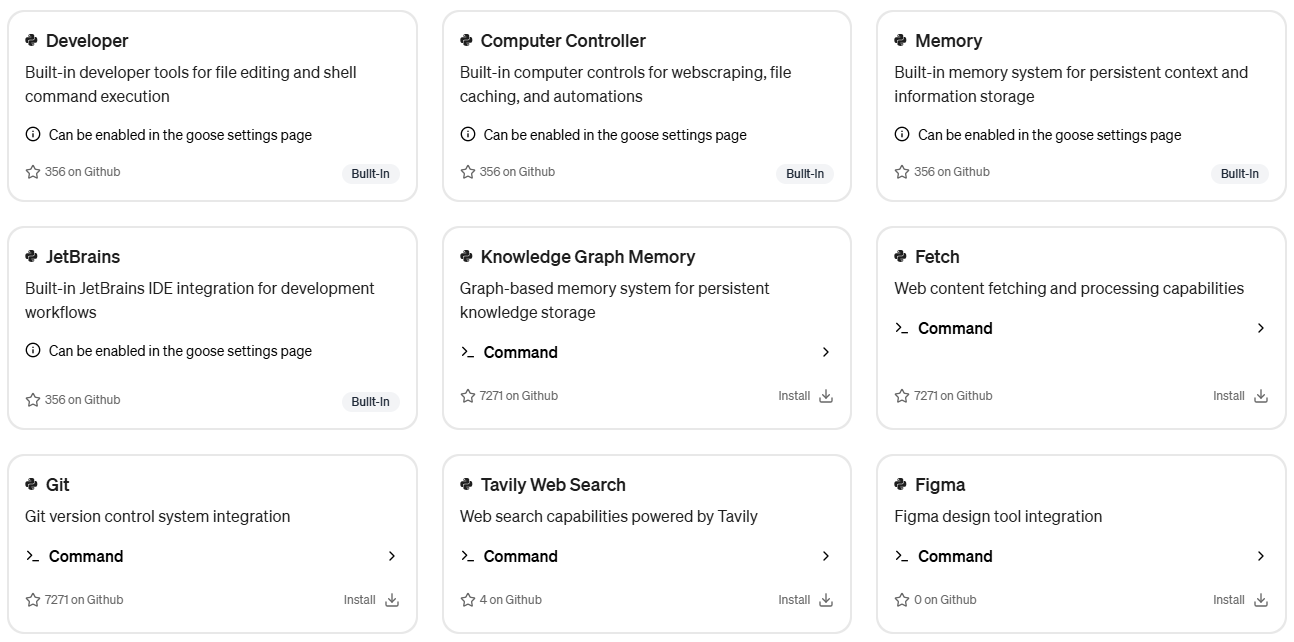Screen dimensions: 1294x642
Task: Expand the Command section on Tavily Web Search
Action: [646, 556]
